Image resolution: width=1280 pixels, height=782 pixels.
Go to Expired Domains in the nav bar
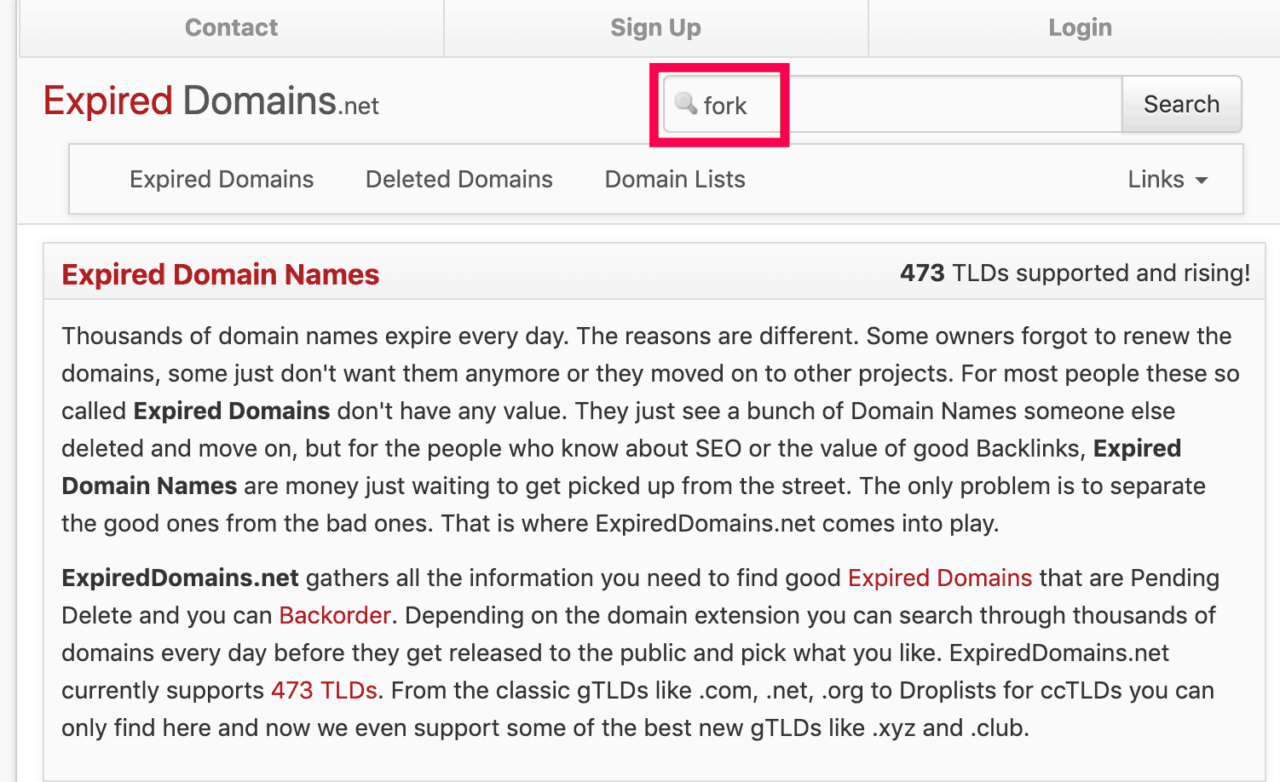tap(222, 179)
